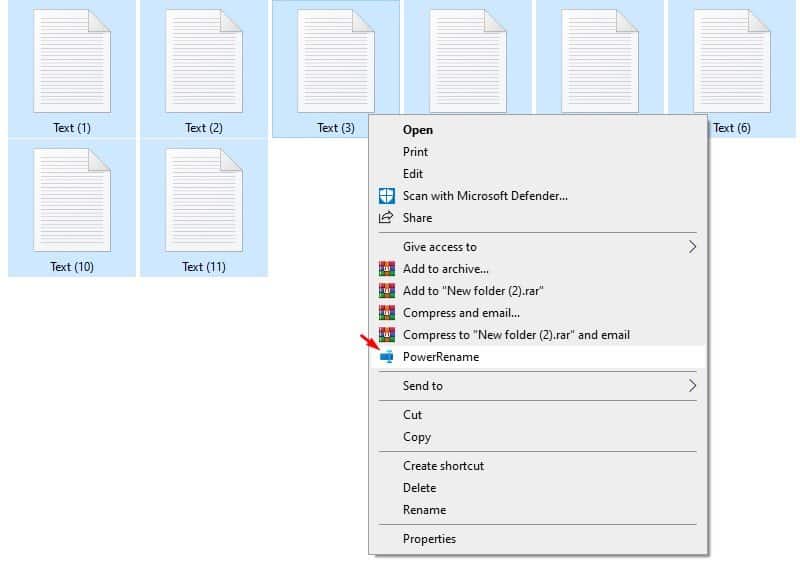Screen dimensions: 800x582
Task: Select the Text (6) file icon
Action: click(732, 61)
